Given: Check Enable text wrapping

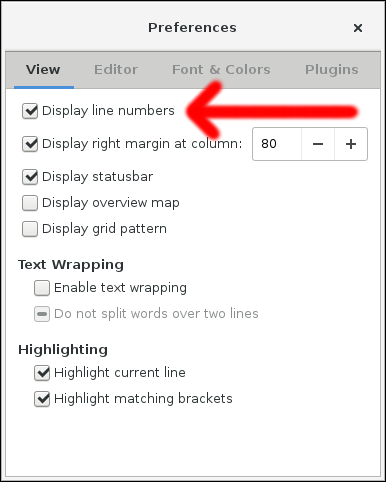Looking at the screenshot, I should pyautogui.click(x=42, y=288).
